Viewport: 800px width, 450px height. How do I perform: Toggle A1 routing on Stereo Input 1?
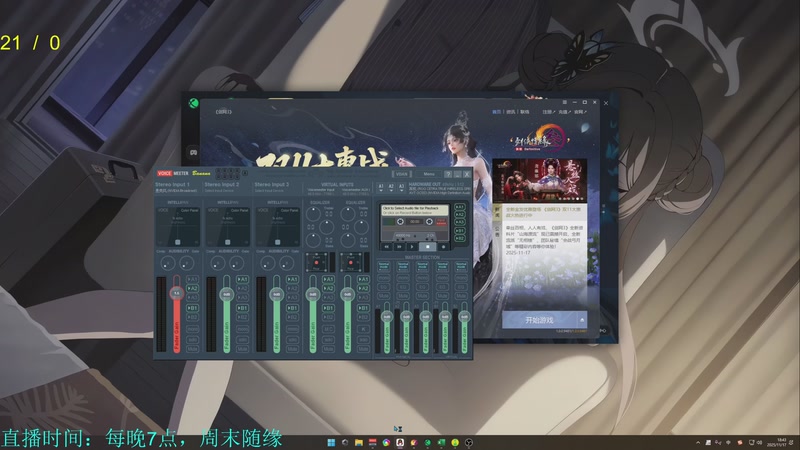coord(192,280)
